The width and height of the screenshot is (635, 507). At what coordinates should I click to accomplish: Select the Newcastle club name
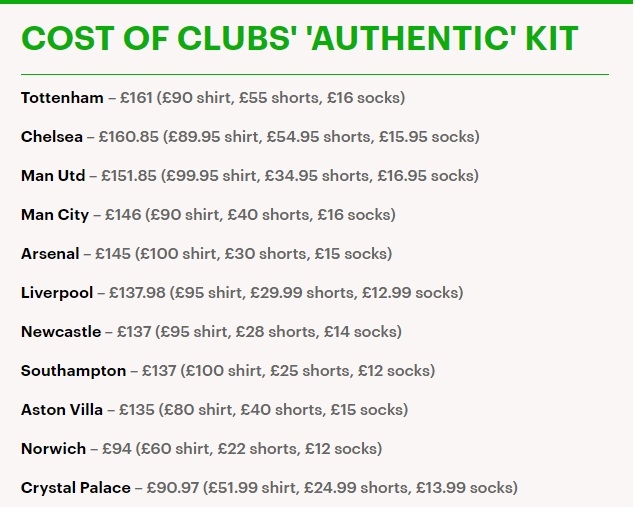(x=61, y=332)
